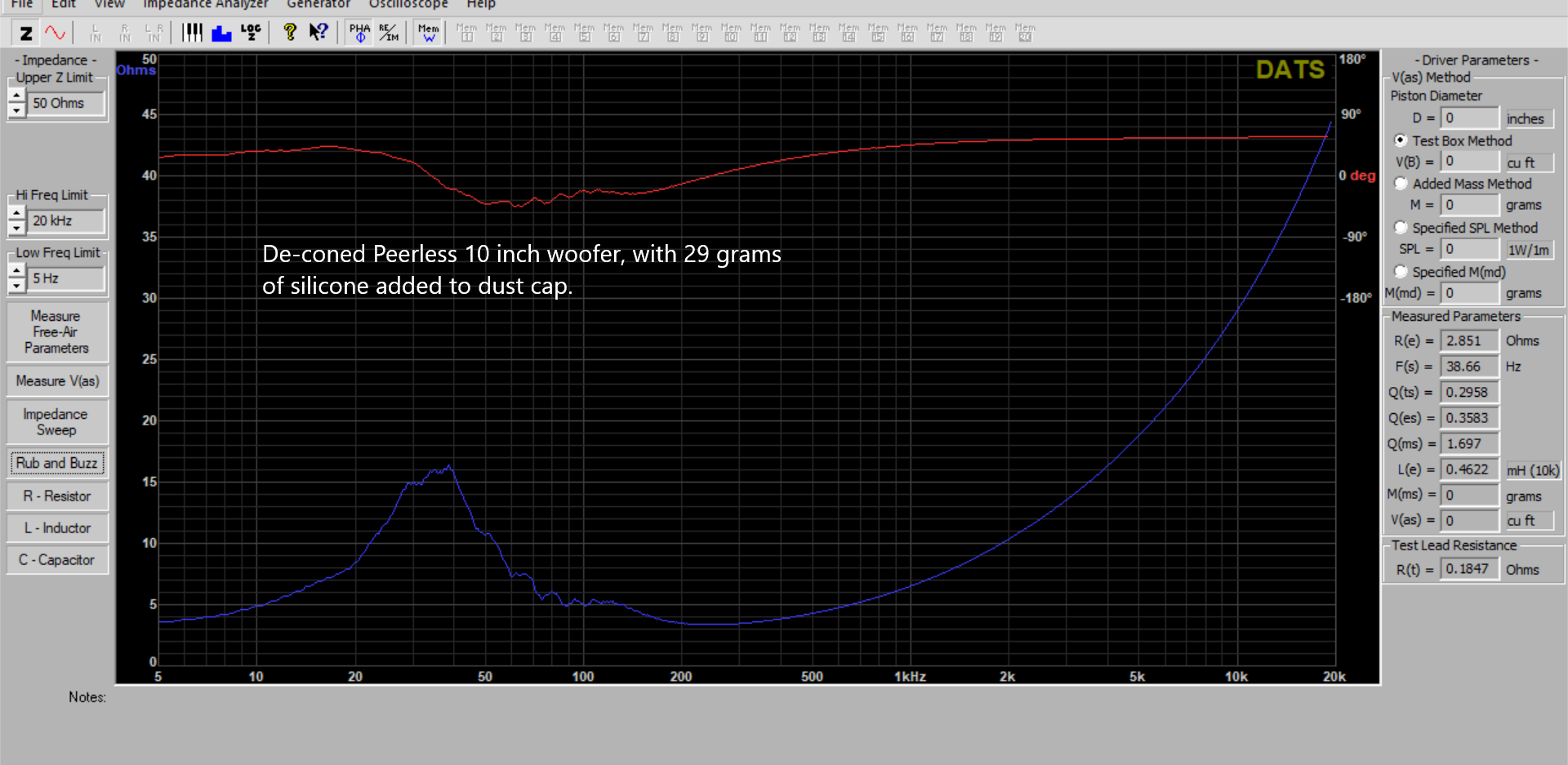The height and width of the screenshot is (765, 1568).
Task: Click the M(md) grams input field
Action: 1470,293
